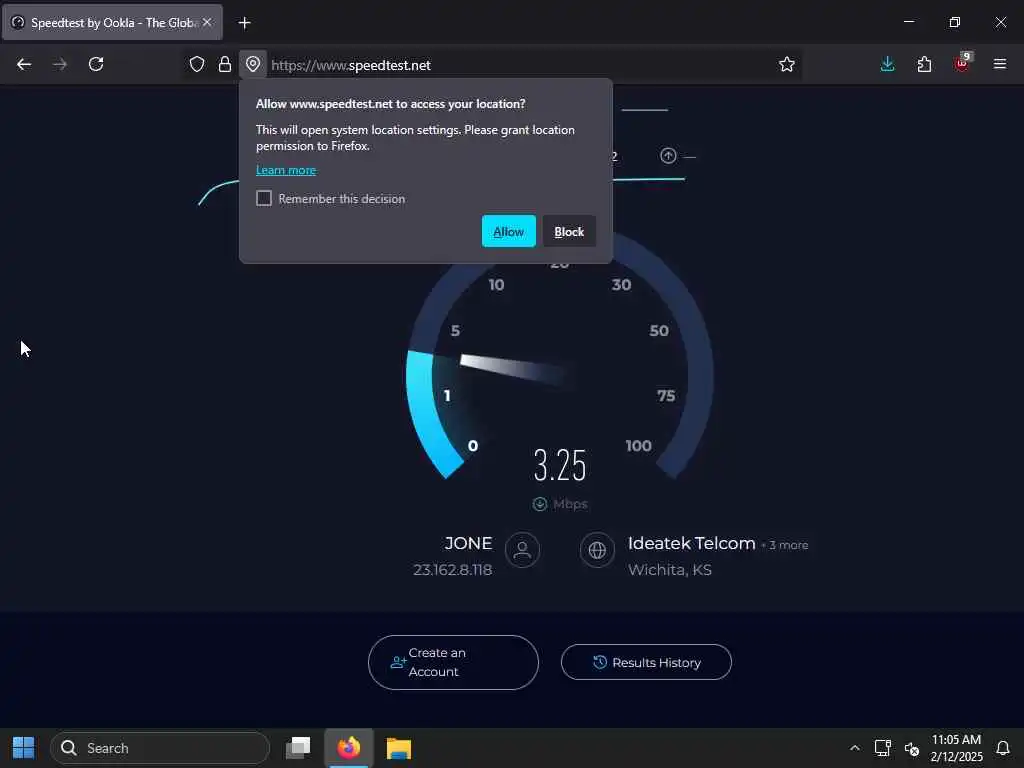This screenshot has width=1024, height=768.
Task: Open the Firefox hamburger menu
Action: (999, 64)
